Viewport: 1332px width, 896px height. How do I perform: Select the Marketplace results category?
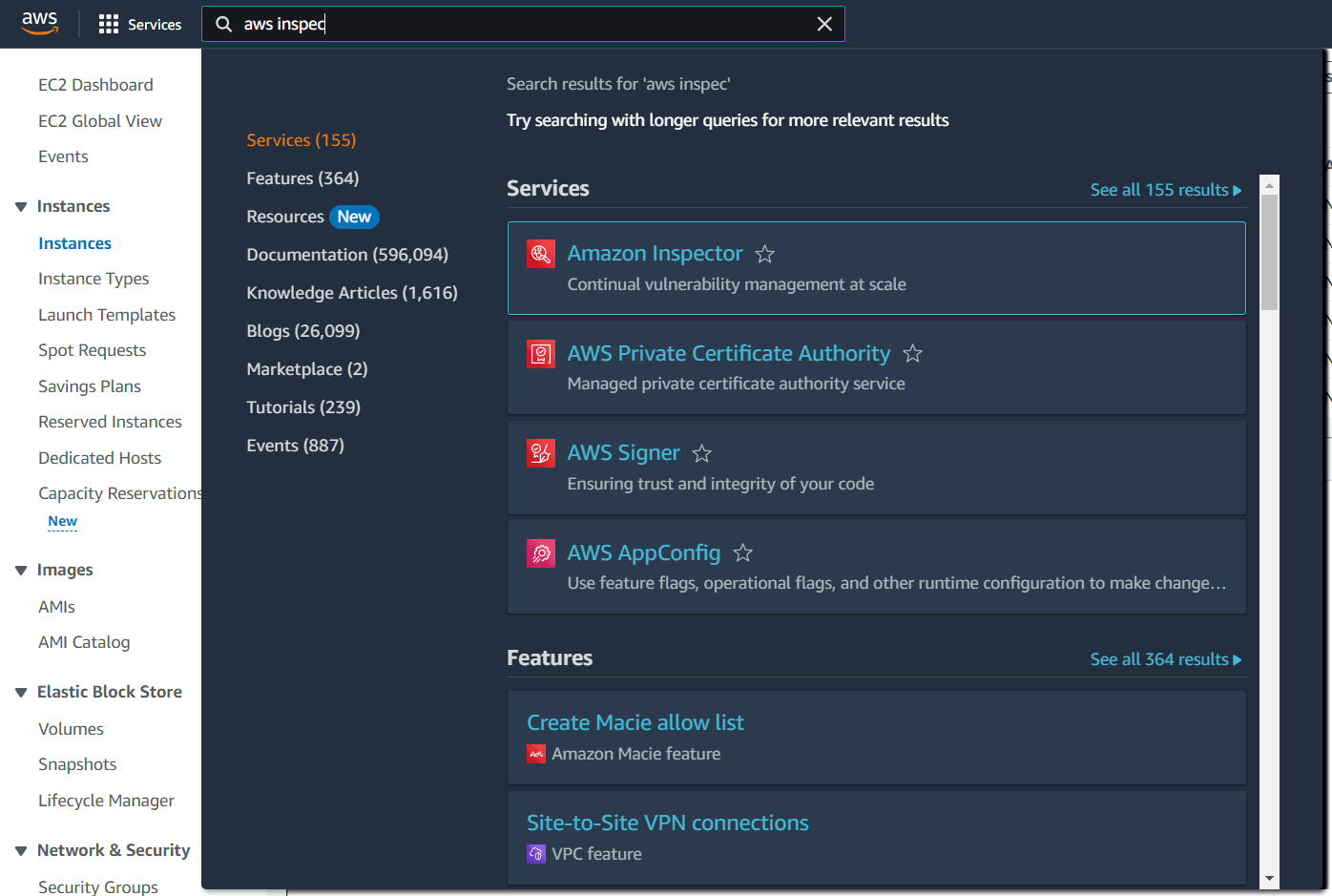point(307,368)
